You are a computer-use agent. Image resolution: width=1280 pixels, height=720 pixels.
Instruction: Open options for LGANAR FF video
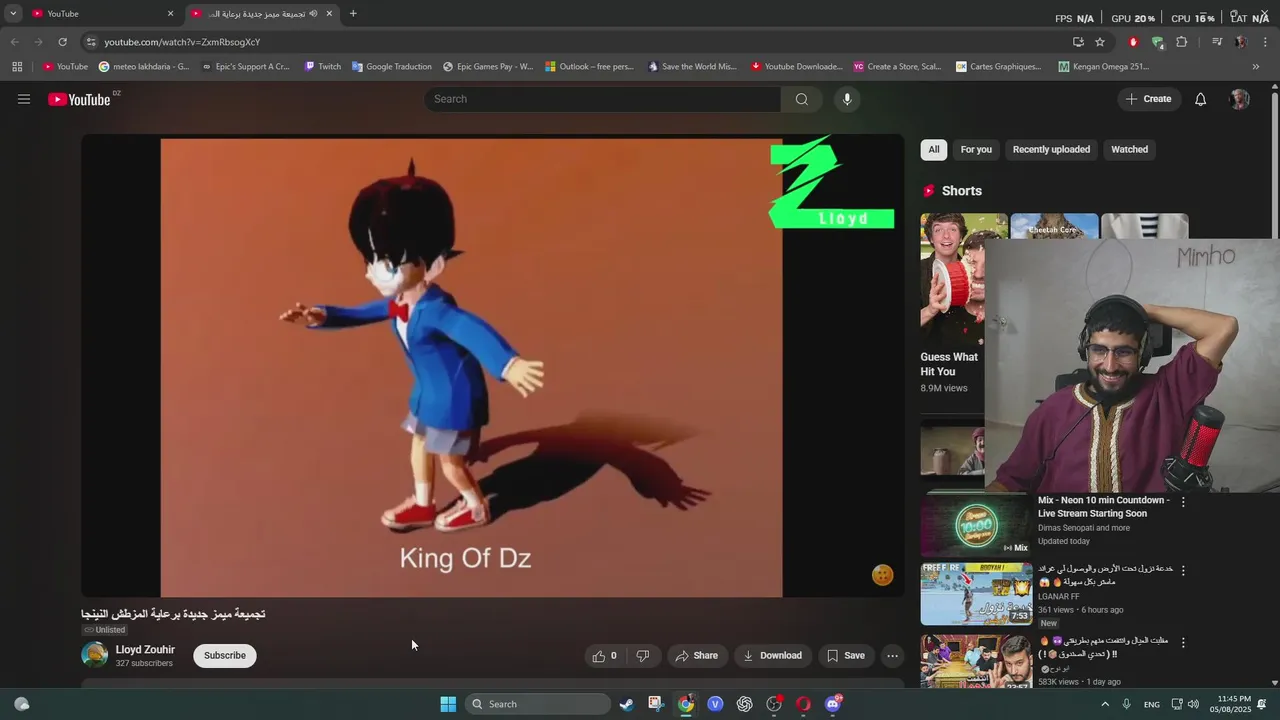point(1183,570)
